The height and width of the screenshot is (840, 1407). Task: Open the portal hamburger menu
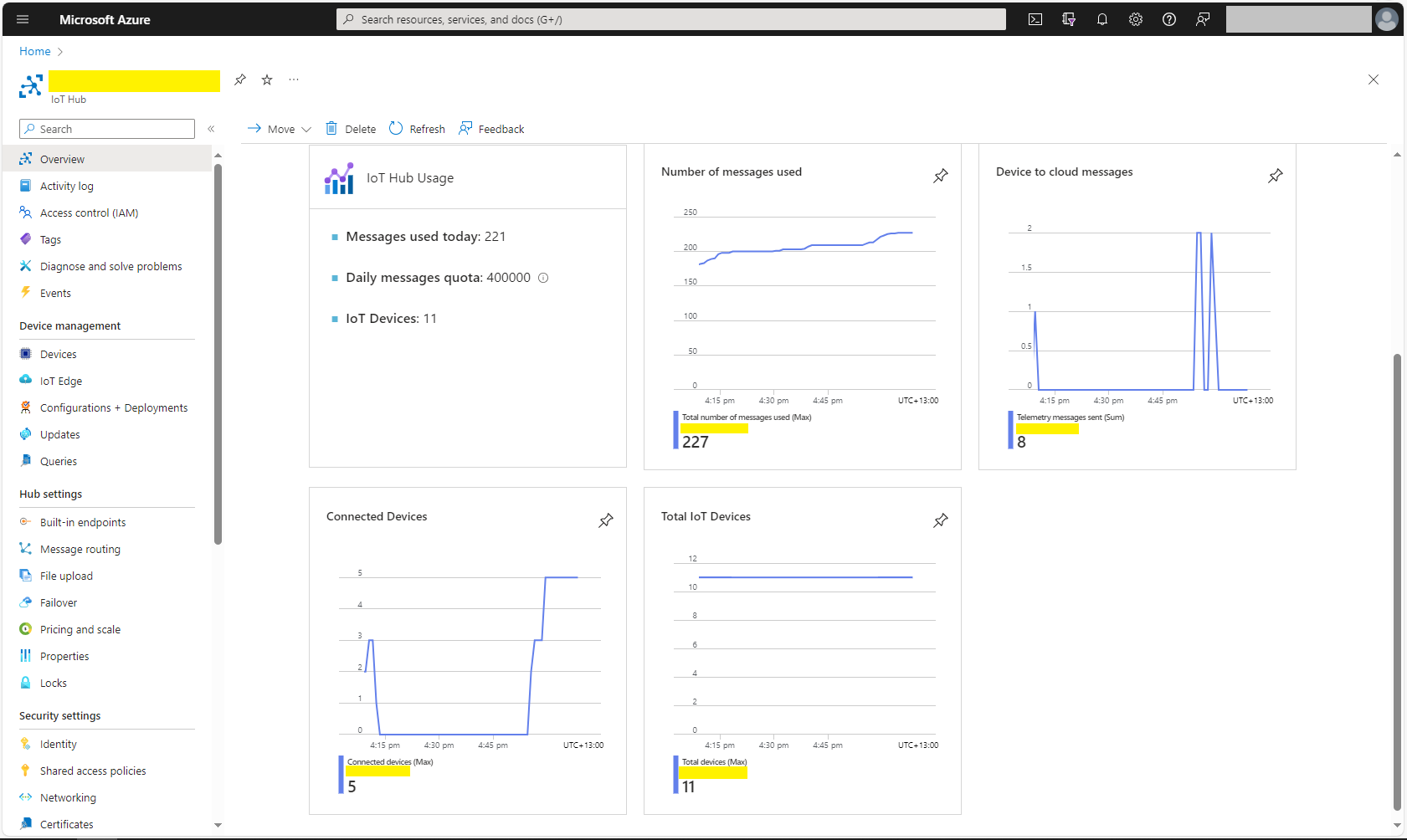click(23, 19)
